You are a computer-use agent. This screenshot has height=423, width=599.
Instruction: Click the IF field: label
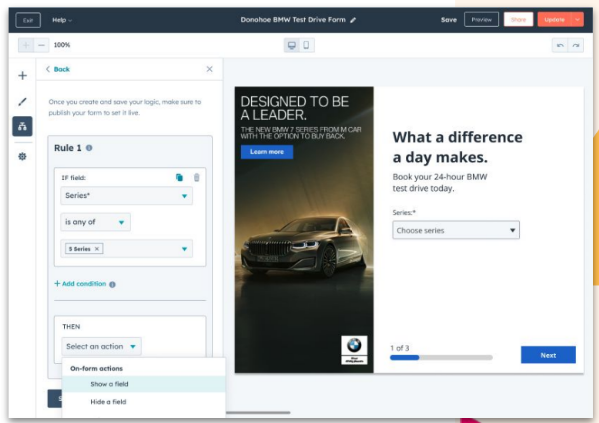tap(73, 178)
